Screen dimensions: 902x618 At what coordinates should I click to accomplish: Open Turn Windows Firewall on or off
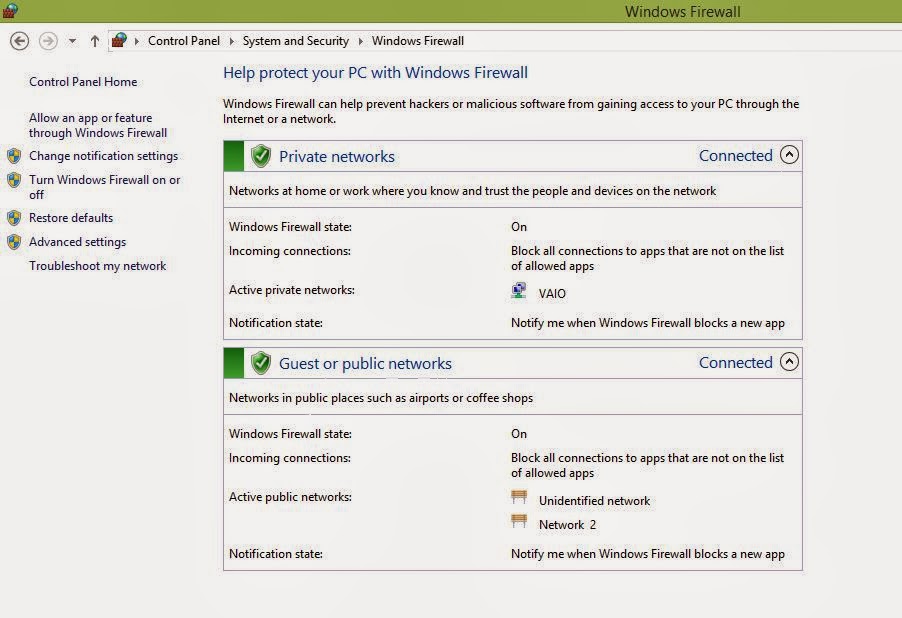tap(105, 187)
